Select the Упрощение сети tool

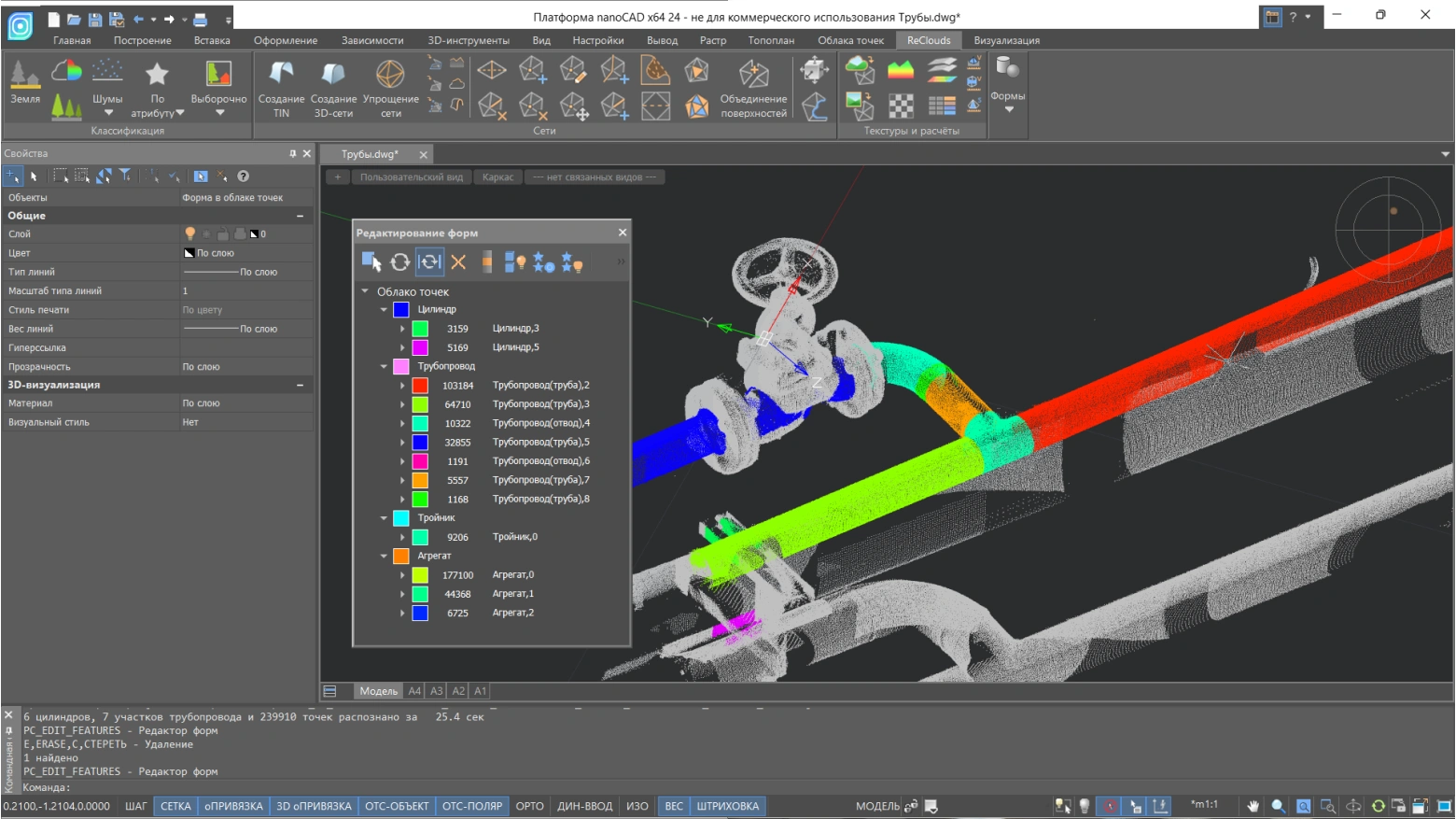point(390,75)
